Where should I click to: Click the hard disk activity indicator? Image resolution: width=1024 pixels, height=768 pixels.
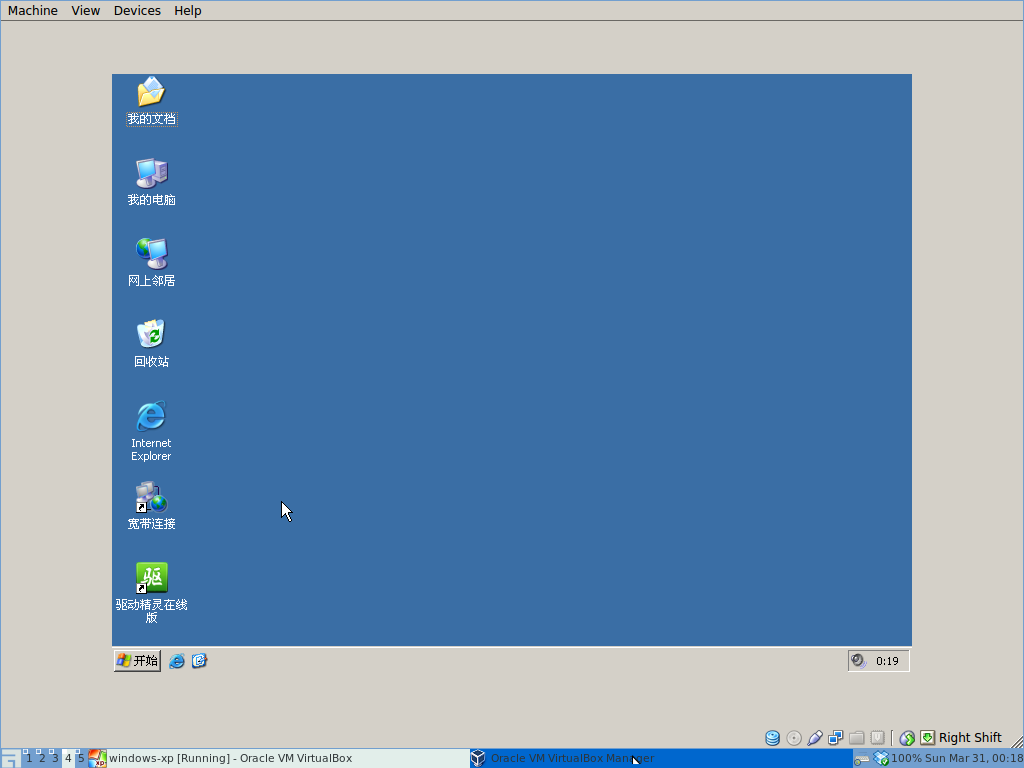tap(773, 738)
